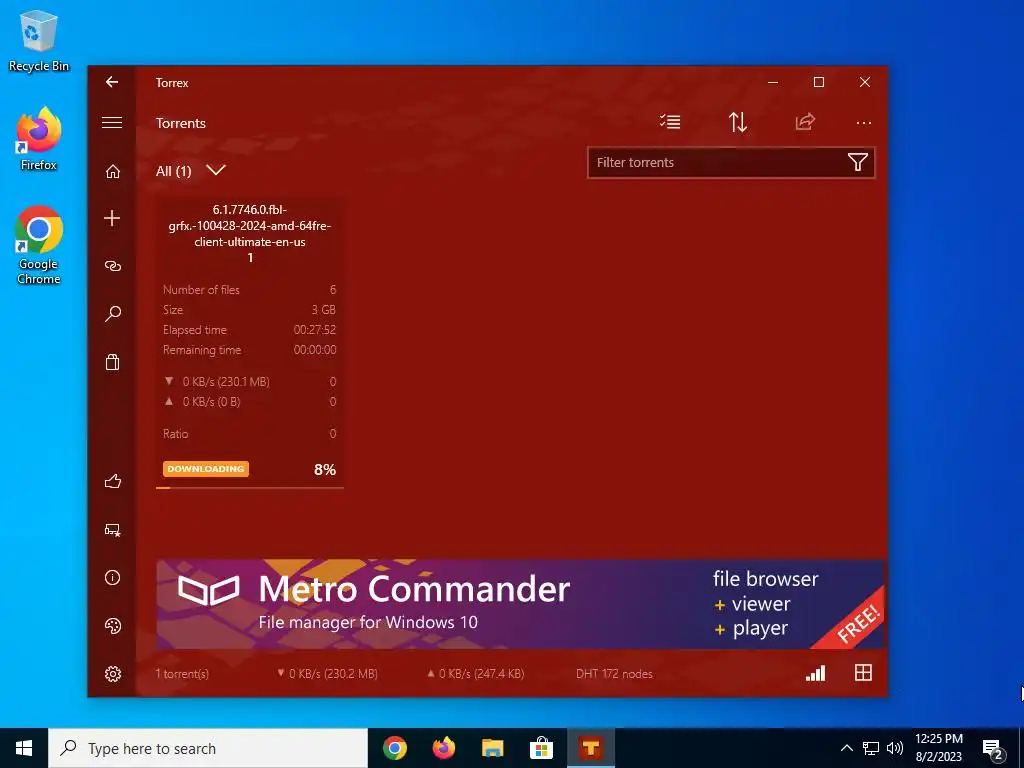Image resolution: width=1024 pixels, height=768 pixels.
Task: Click the Torrents page heading
Action: pos(181,123)
